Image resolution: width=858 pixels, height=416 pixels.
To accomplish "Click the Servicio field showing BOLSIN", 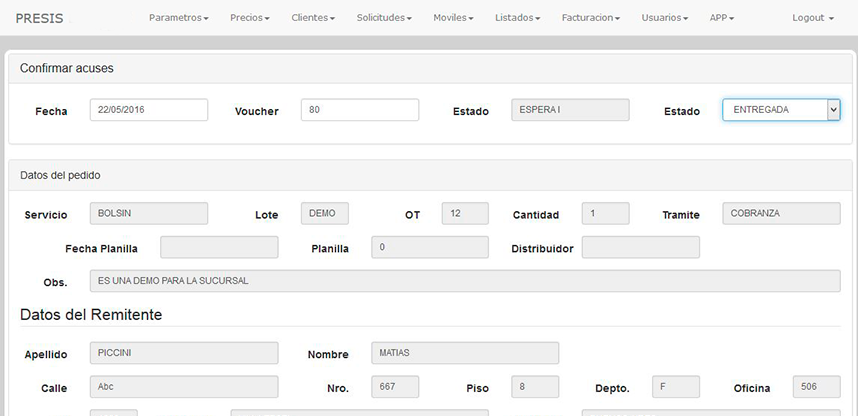I will [x=149, y=214].
